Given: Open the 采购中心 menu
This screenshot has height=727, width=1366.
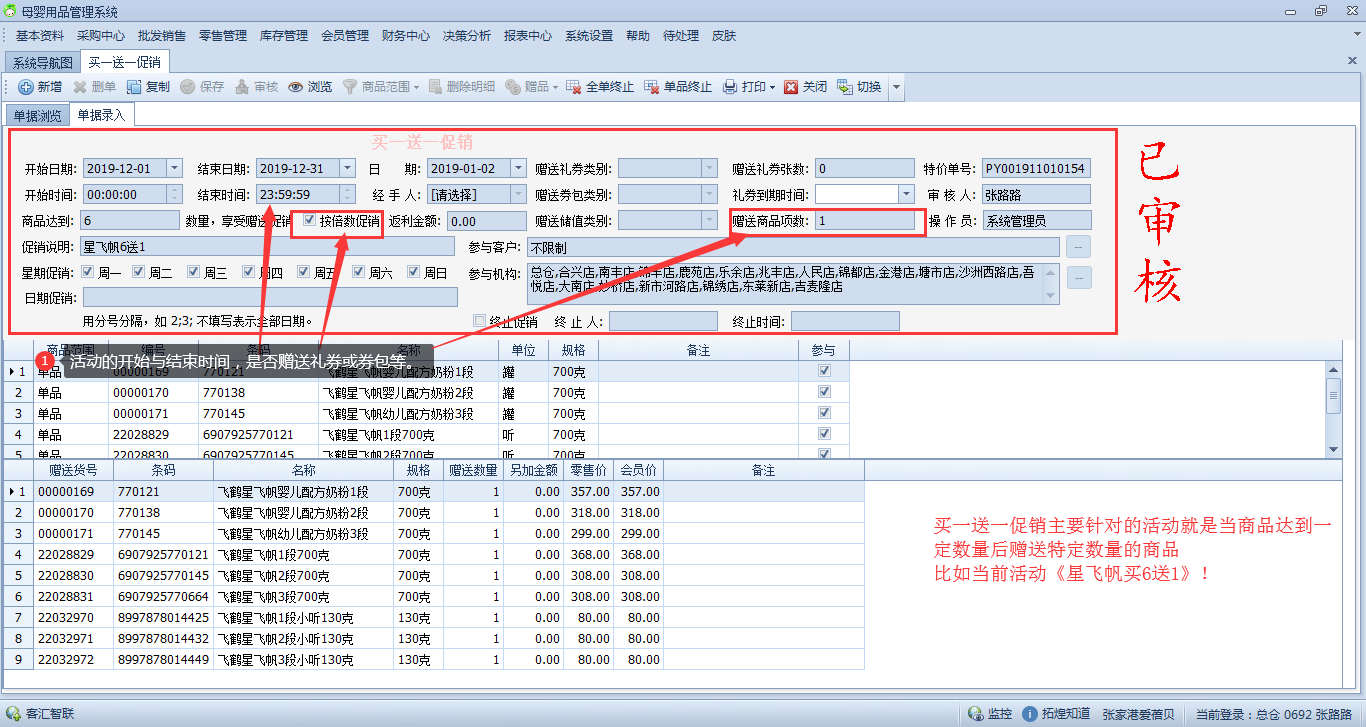Looking at the screenshot, I should [101, 36].
